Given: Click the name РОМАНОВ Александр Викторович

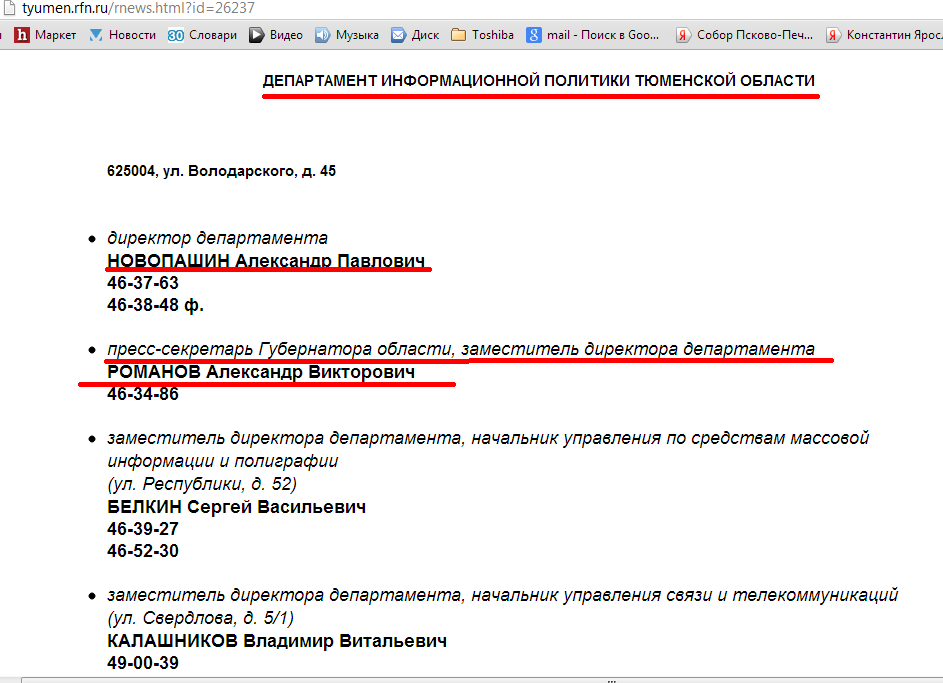Looking at the screenshot, I should (261, 372).
